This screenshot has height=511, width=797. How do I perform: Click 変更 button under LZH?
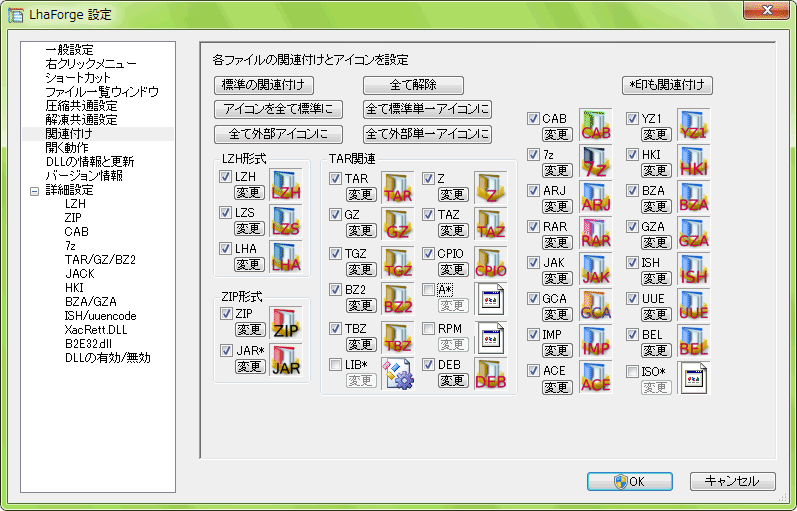point(249,193)
